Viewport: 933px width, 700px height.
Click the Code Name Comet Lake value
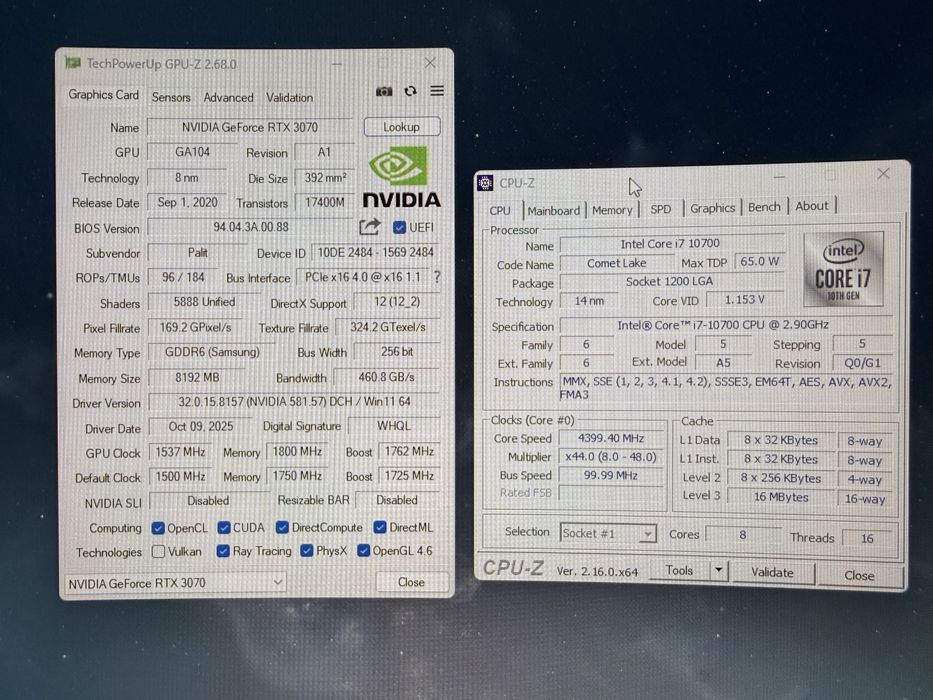tap(616, 263)
